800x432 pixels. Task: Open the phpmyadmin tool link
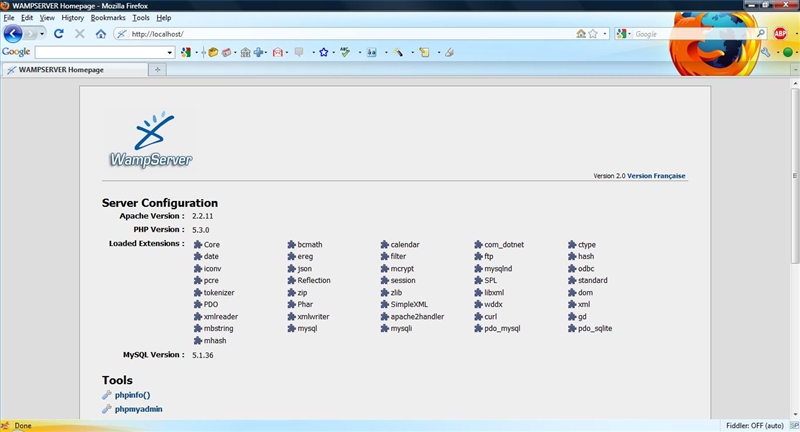[x=138, y=409]
